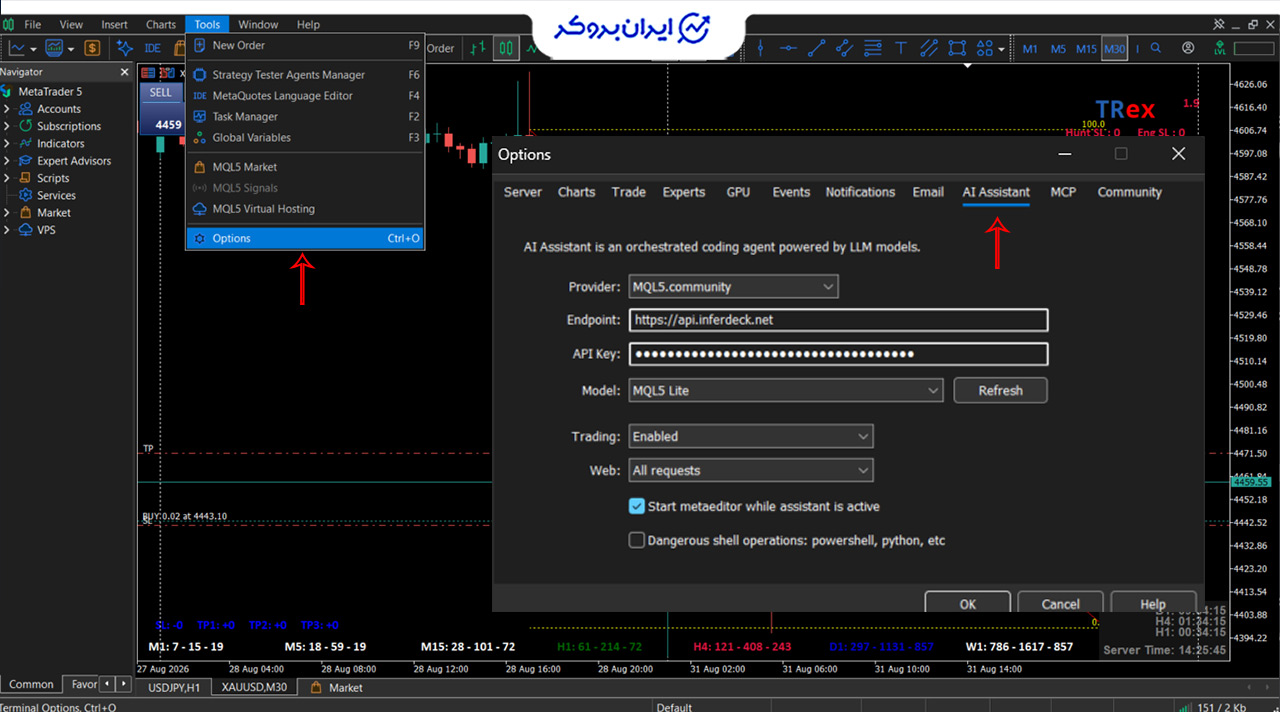Select the horizontal line drawing tool
Viewport: 1280px width, 712px height.
point(789,48)
